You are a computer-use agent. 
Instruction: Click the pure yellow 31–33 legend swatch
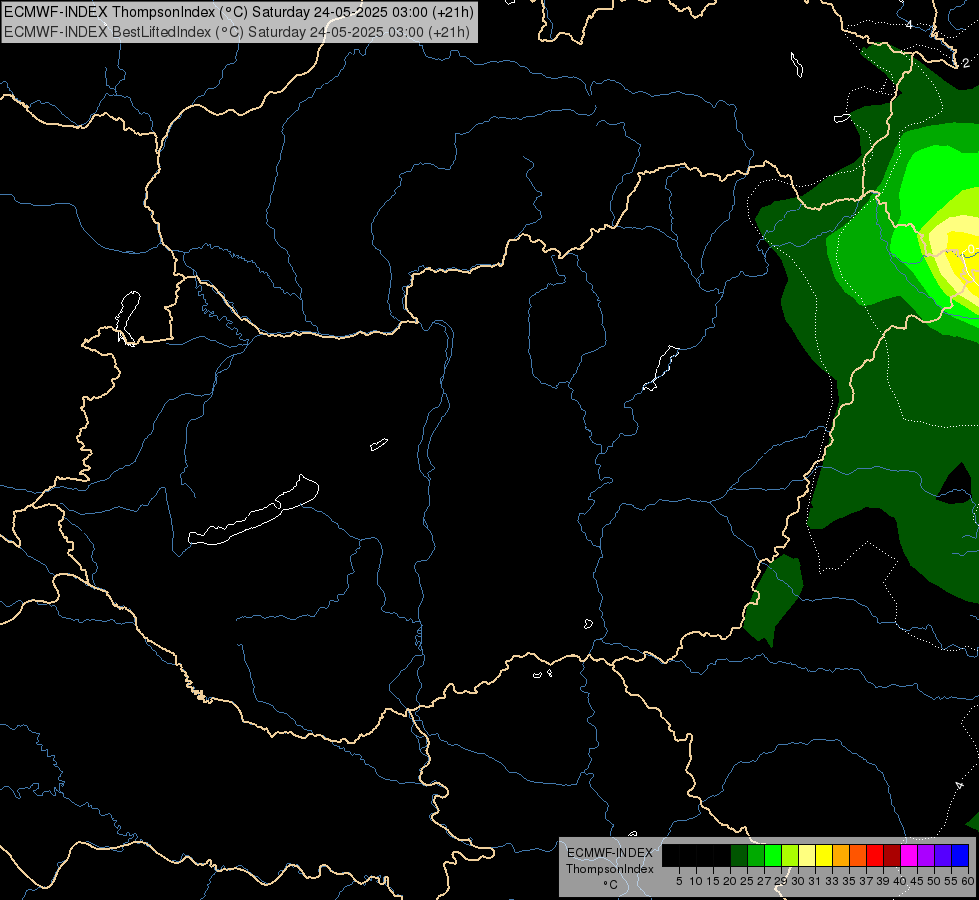tap(824, 855)
